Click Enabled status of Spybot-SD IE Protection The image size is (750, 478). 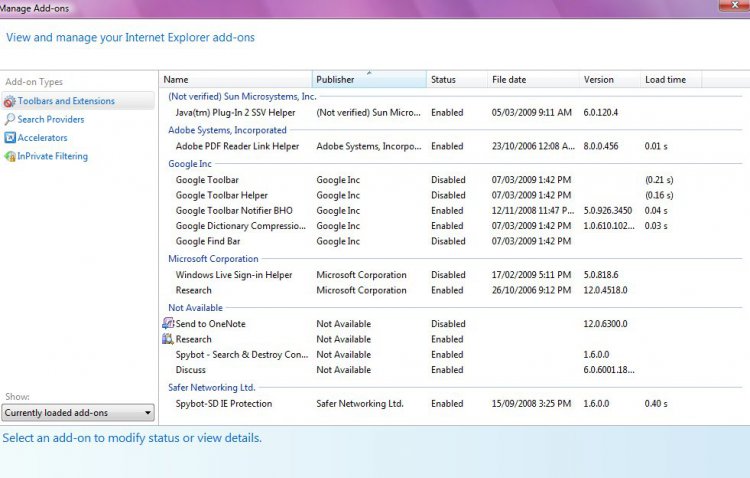pyautogui.click(x=447, y=403)
